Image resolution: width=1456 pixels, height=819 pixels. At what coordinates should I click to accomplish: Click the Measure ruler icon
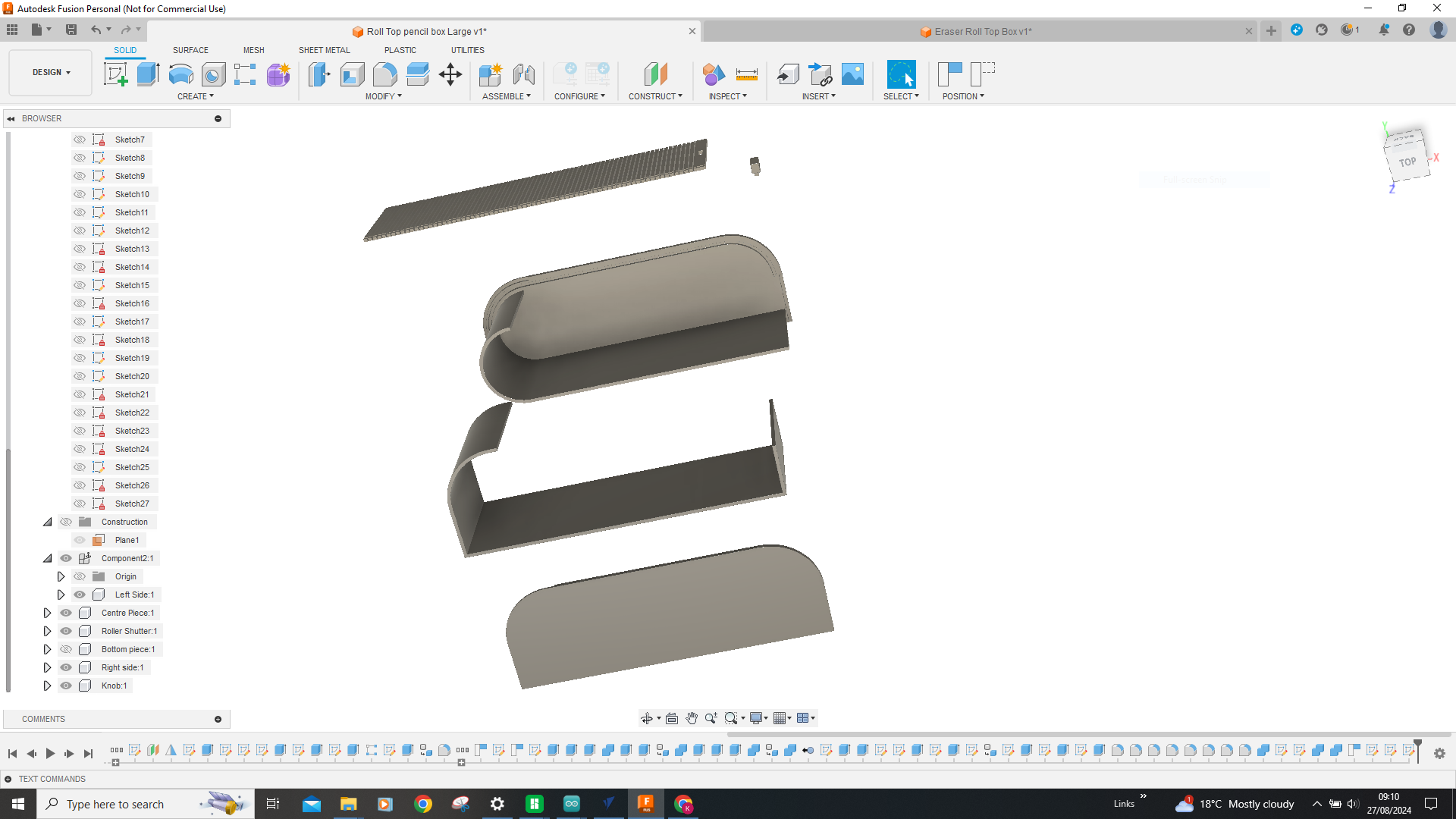click(x=746, y=74)
